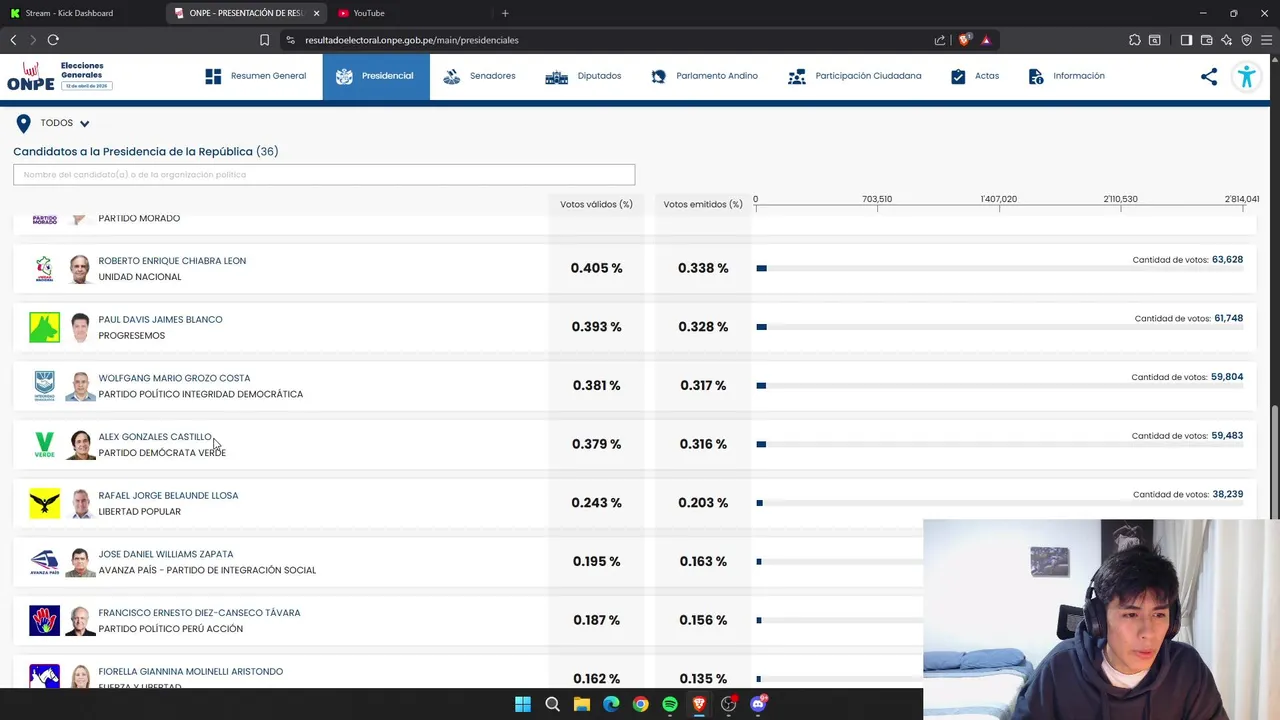Screen dimensions: 1280x720
Task: Open browser hamburger menu
Action: pyautogui.click(x=1267, y=40)
